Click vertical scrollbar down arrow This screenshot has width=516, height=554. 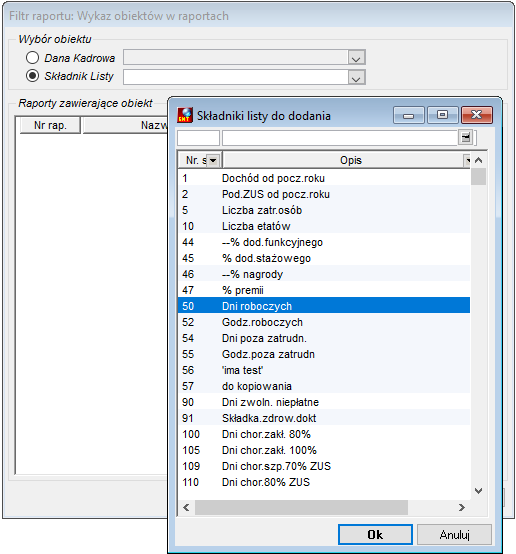tap(479, 490)
